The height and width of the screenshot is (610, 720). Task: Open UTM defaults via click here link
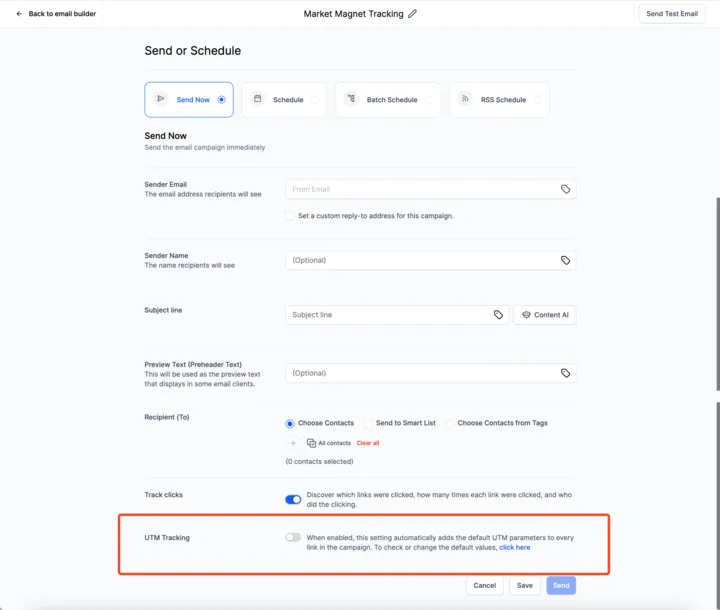(514, 548)
